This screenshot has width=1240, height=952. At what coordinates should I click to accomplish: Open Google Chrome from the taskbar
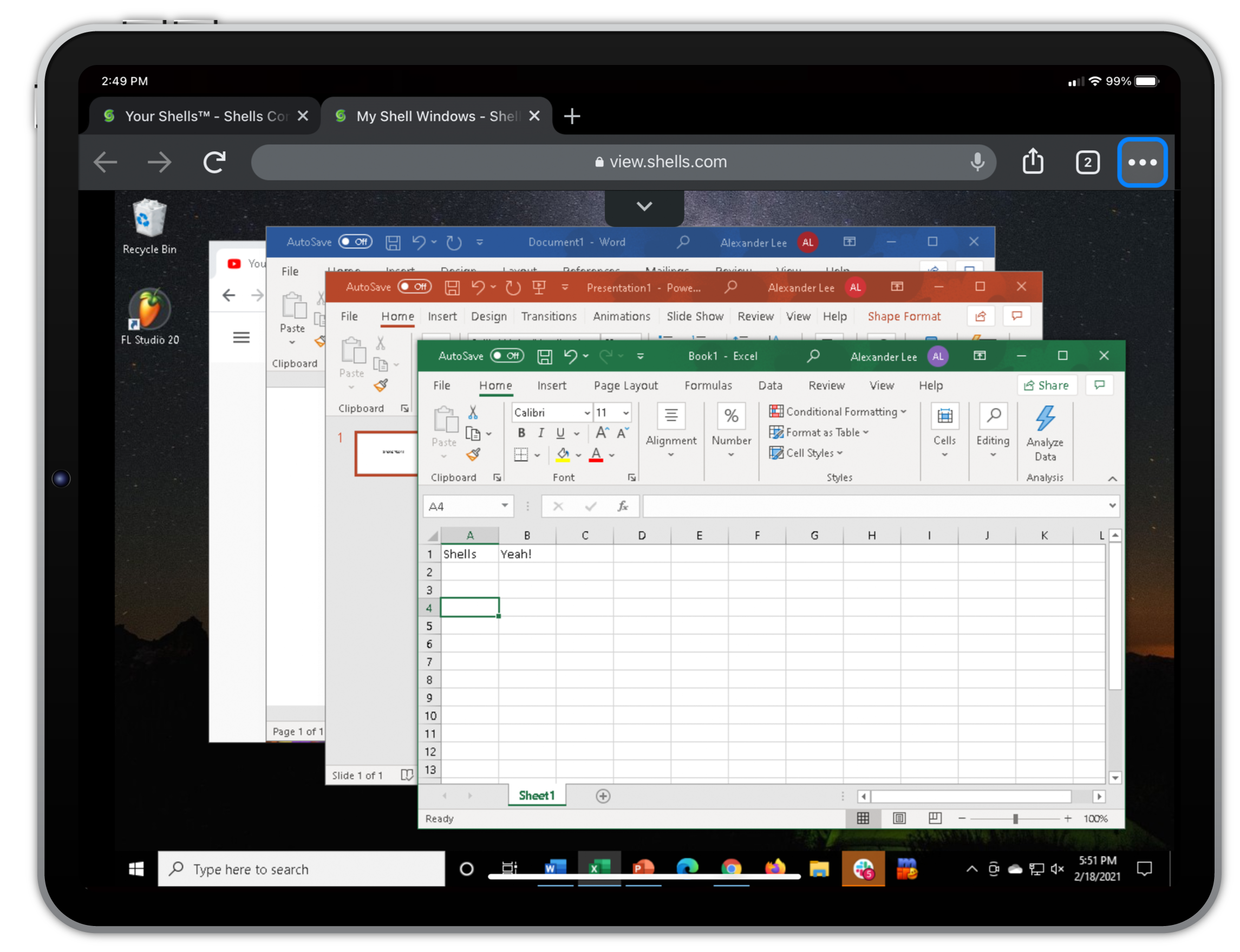tap(731, 869)
